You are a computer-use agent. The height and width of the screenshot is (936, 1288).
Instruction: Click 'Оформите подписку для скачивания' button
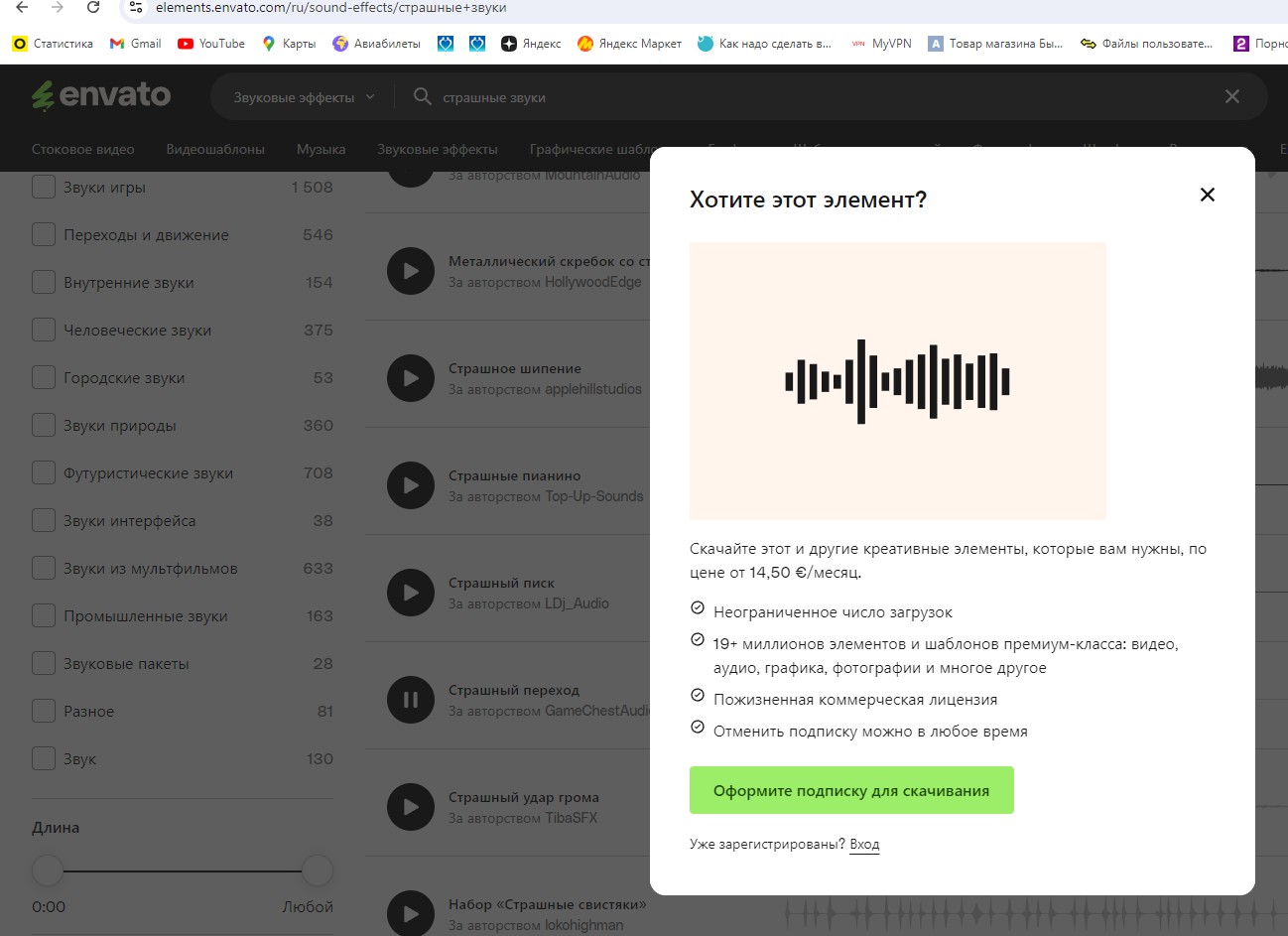pyautogui.click(x=850, y=791)
